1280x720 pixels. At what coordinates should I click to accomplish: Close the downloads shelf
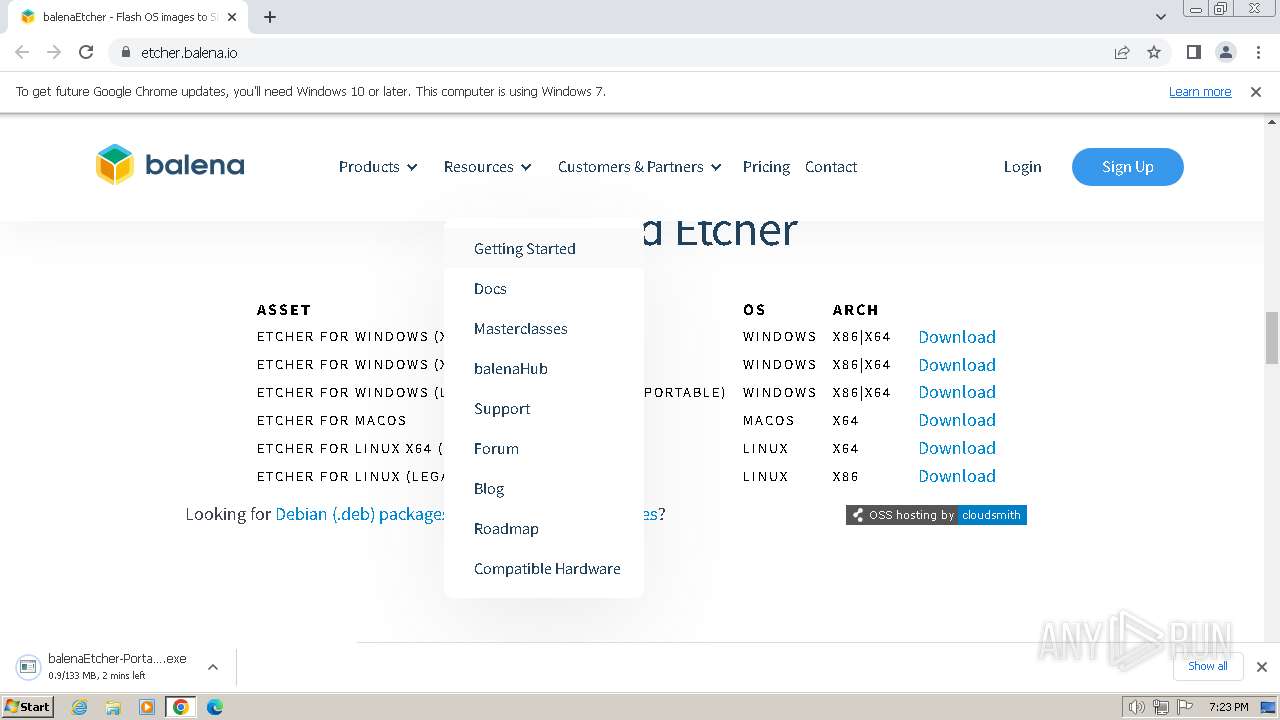1261,666
